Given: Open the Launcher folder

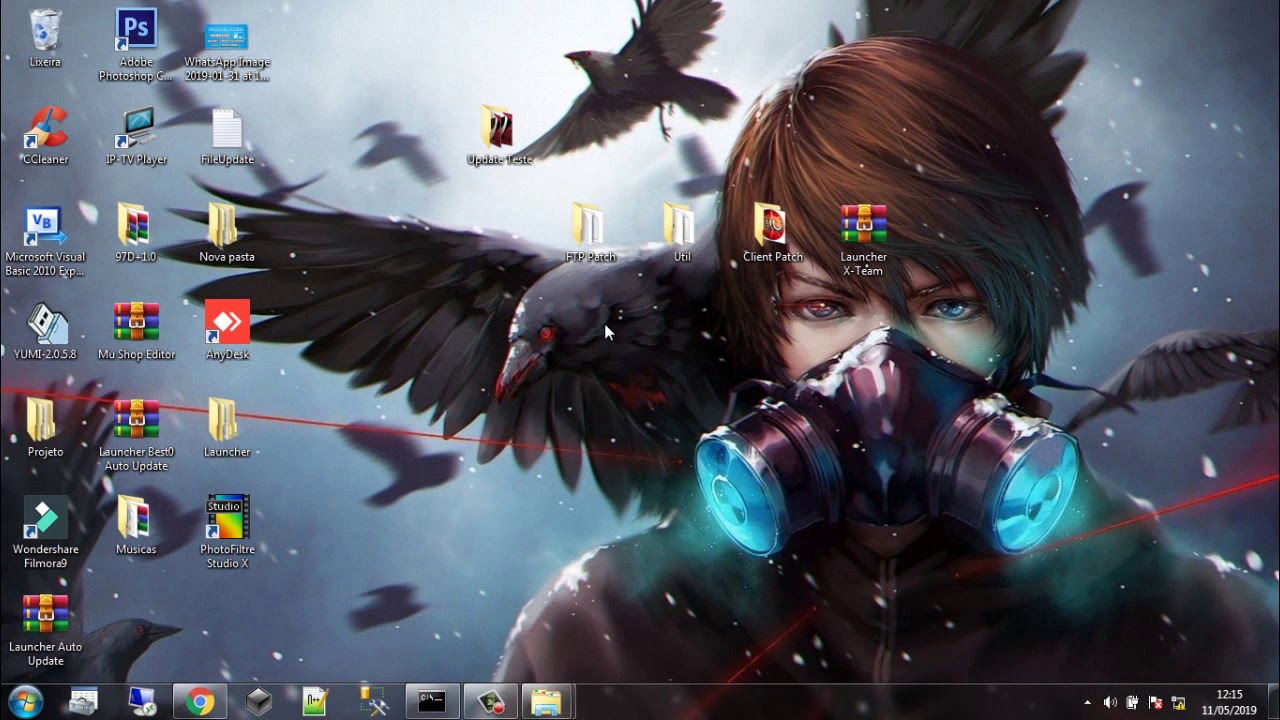Looking at the screenshot, I should click(227, 428).
